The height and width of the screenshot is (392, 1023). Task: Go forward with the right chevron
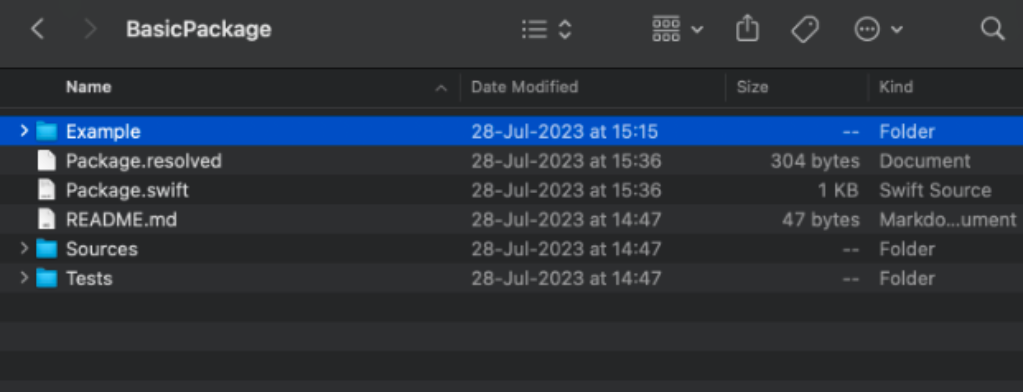(x=91, y=29)
